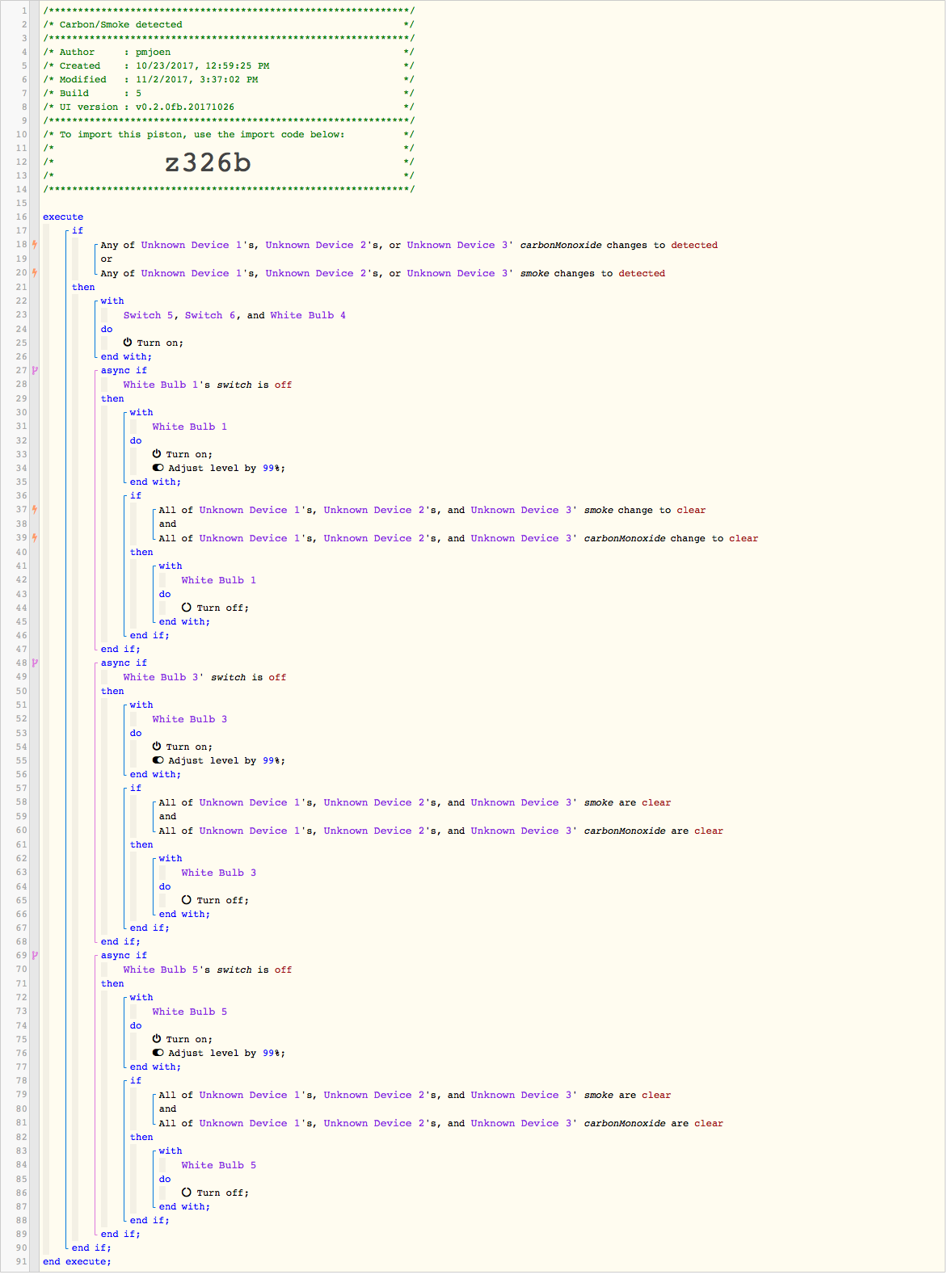The image size is (952, 1279).
Task: Click the 'and' operator on line 59
Action: tap(167, 816)
